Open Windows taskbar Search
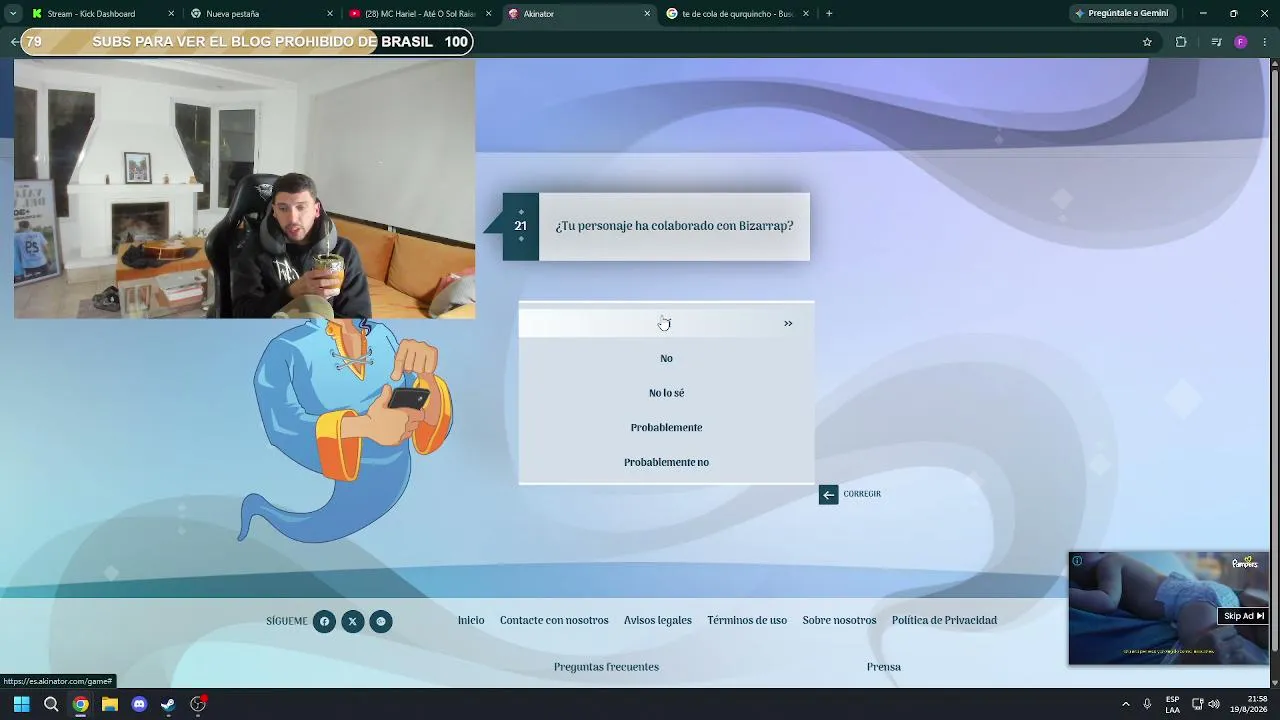Viewport: 1280px width, 720px height. [51, 704]
